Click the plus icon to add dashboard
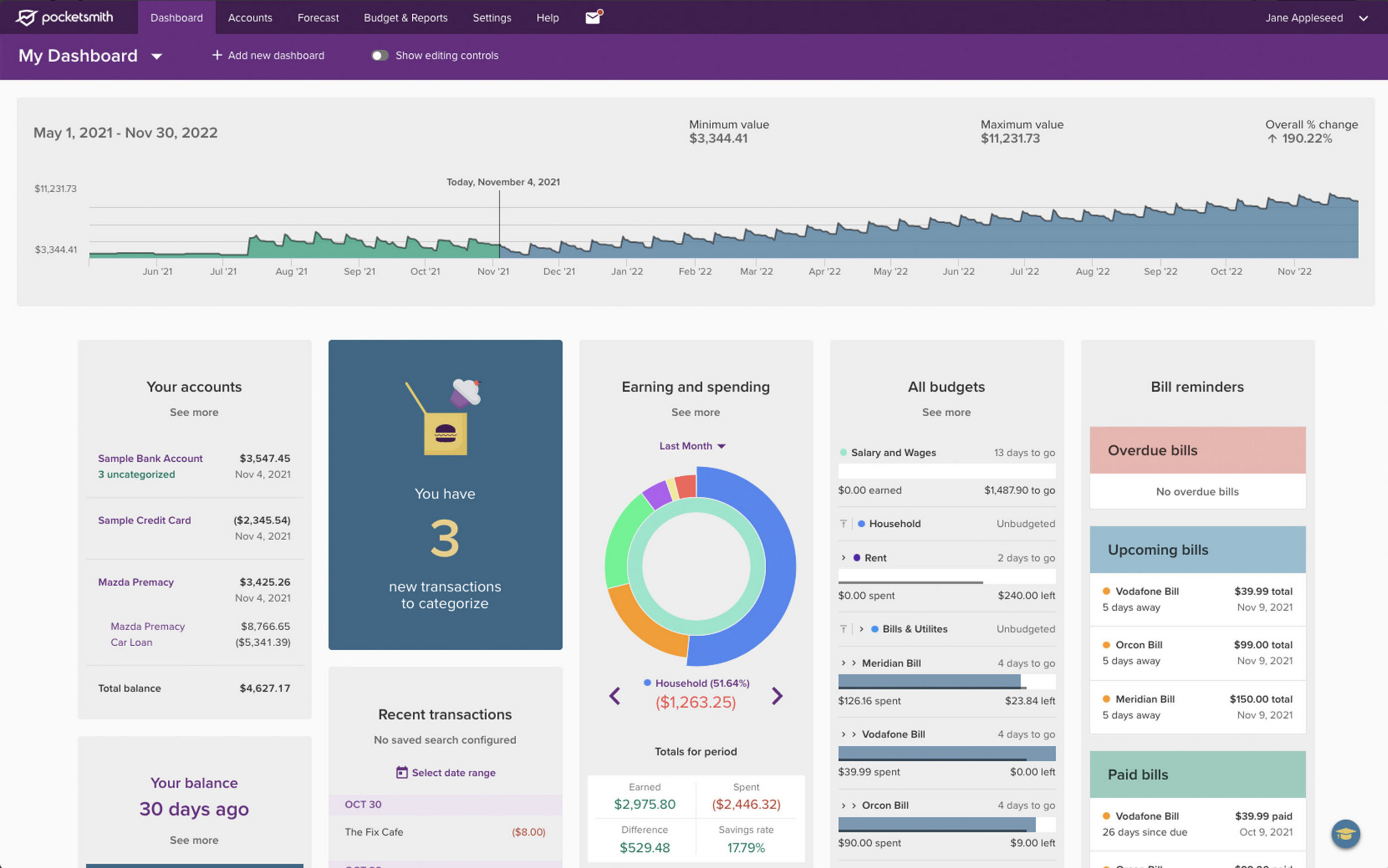This screenshot has width=1388, height=868. (x=217, y=55)
